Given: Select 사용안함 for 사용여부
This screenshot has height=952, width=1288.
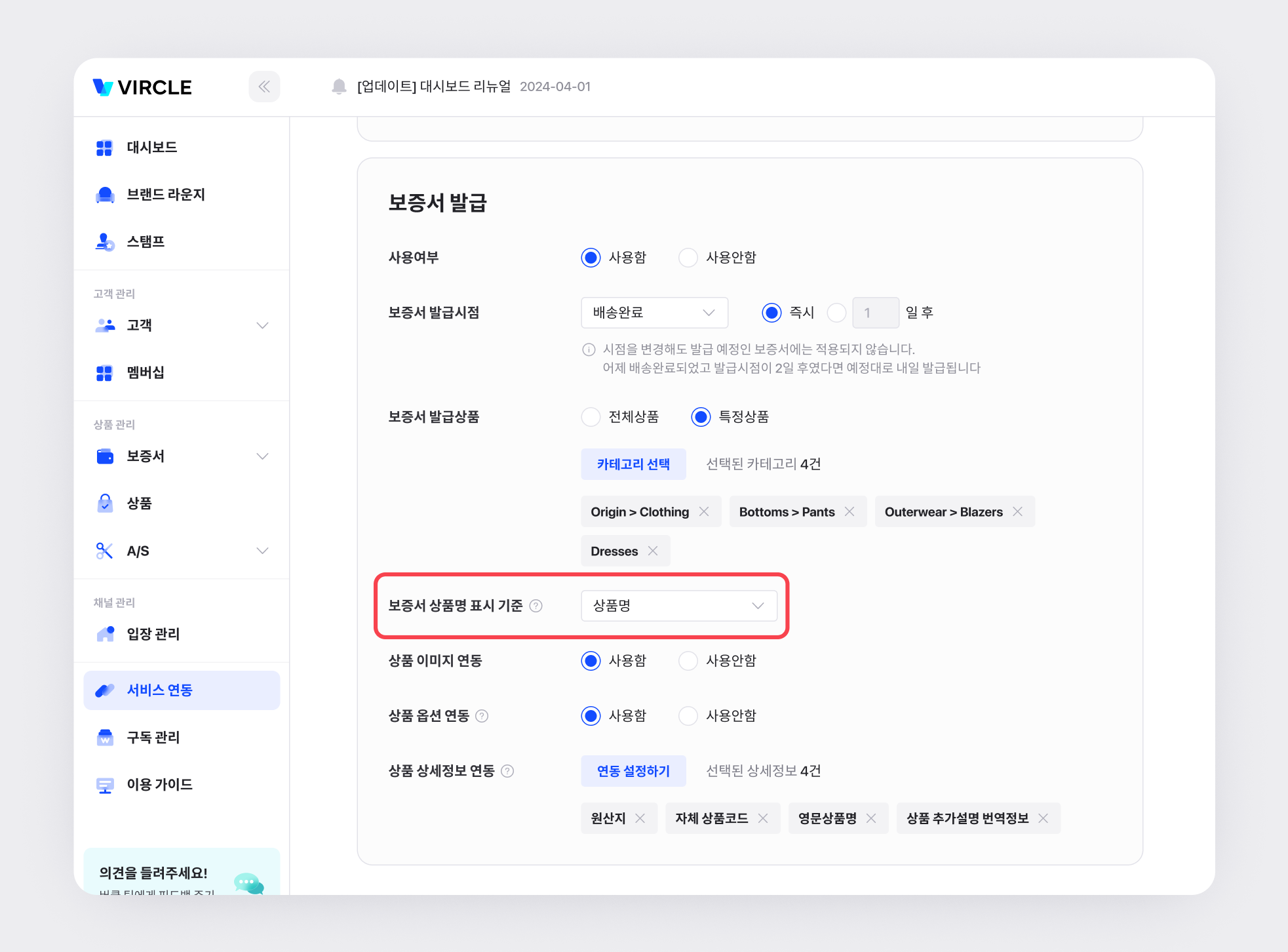Looking at the screenshot, I should pos(688,258).
